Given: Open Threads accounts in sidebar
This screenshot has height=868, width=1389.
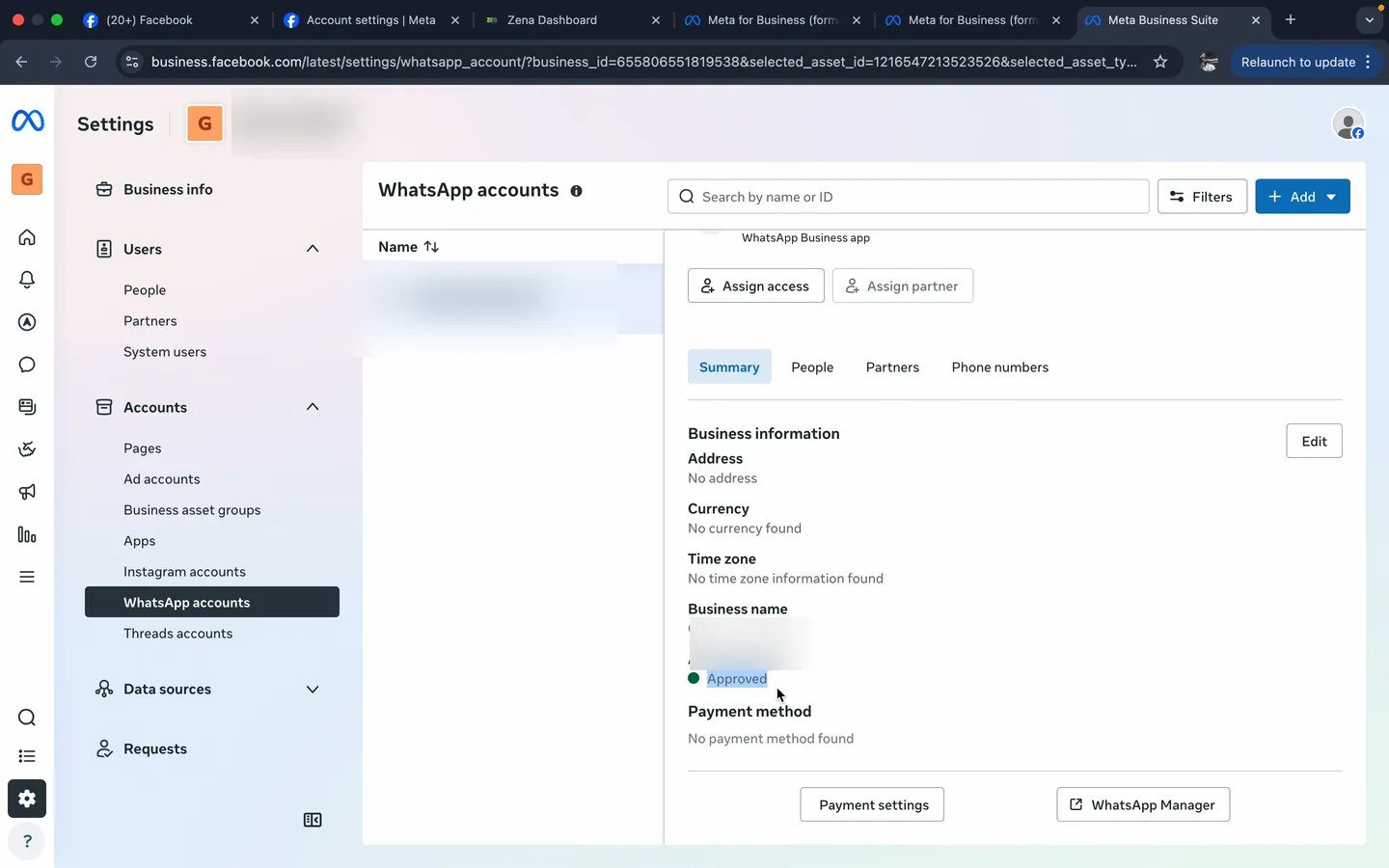Looking at the screenshot, I should pos(178,634).
